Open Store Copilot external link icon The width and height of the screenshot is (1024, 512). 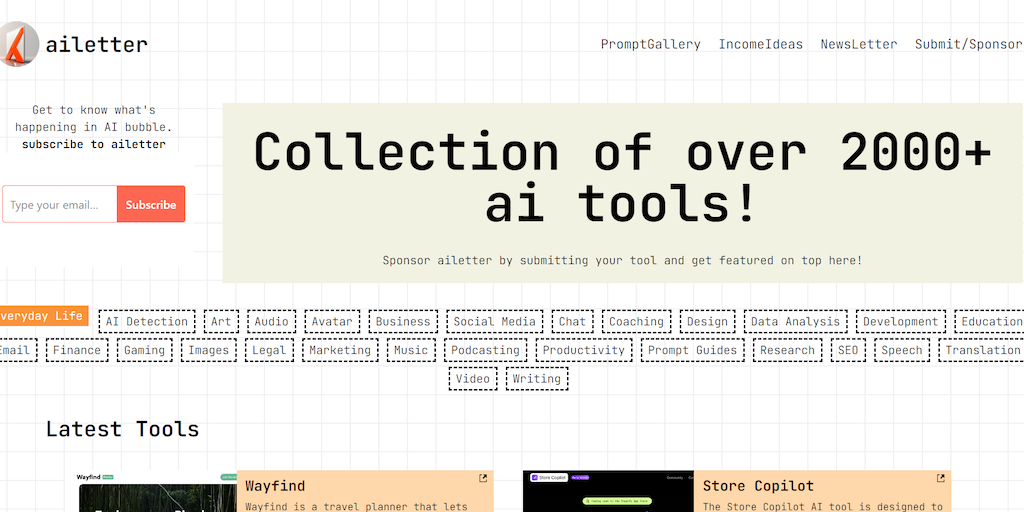pyautogui.click(x=940, y=479)
